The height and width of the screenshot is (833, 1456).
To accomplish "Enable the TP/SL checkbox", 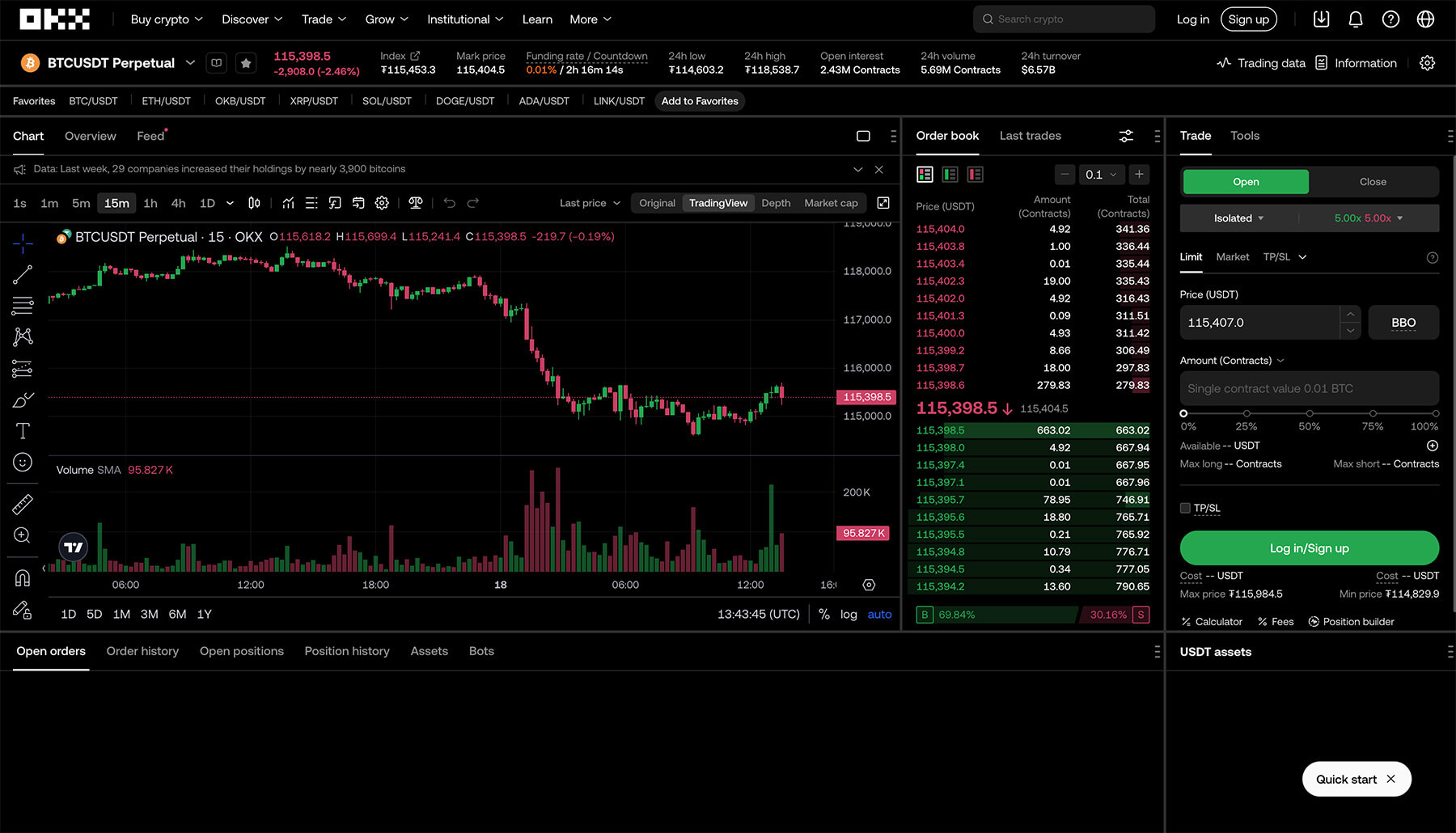I will click(1184, 508).
